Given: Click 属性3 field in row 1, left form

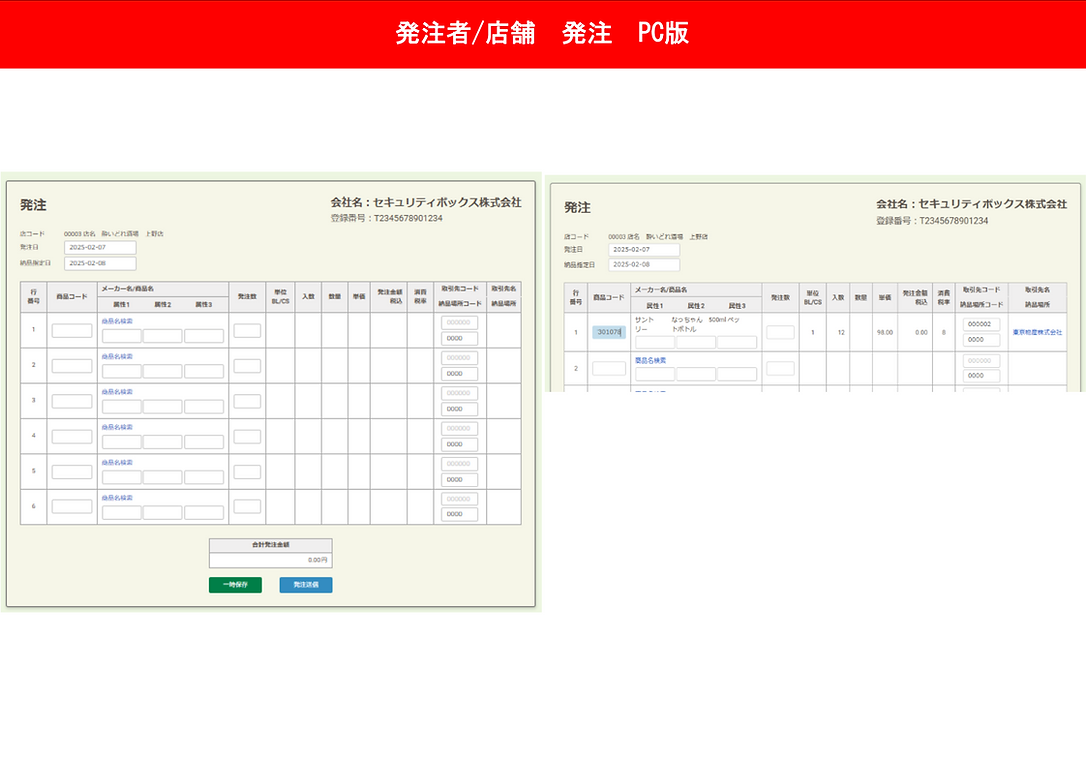Looking at the screenshot, I should click(204, 337).
